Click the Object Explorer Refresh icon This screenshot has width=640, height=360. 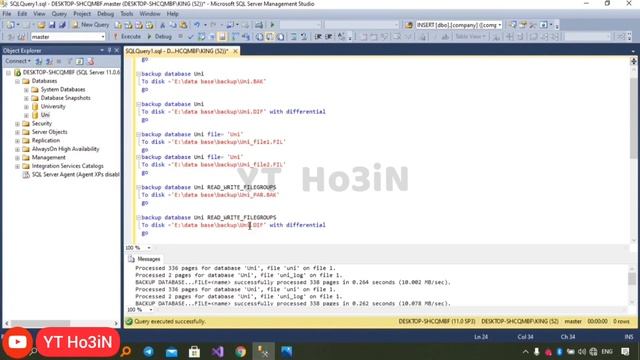pos(80,61)
